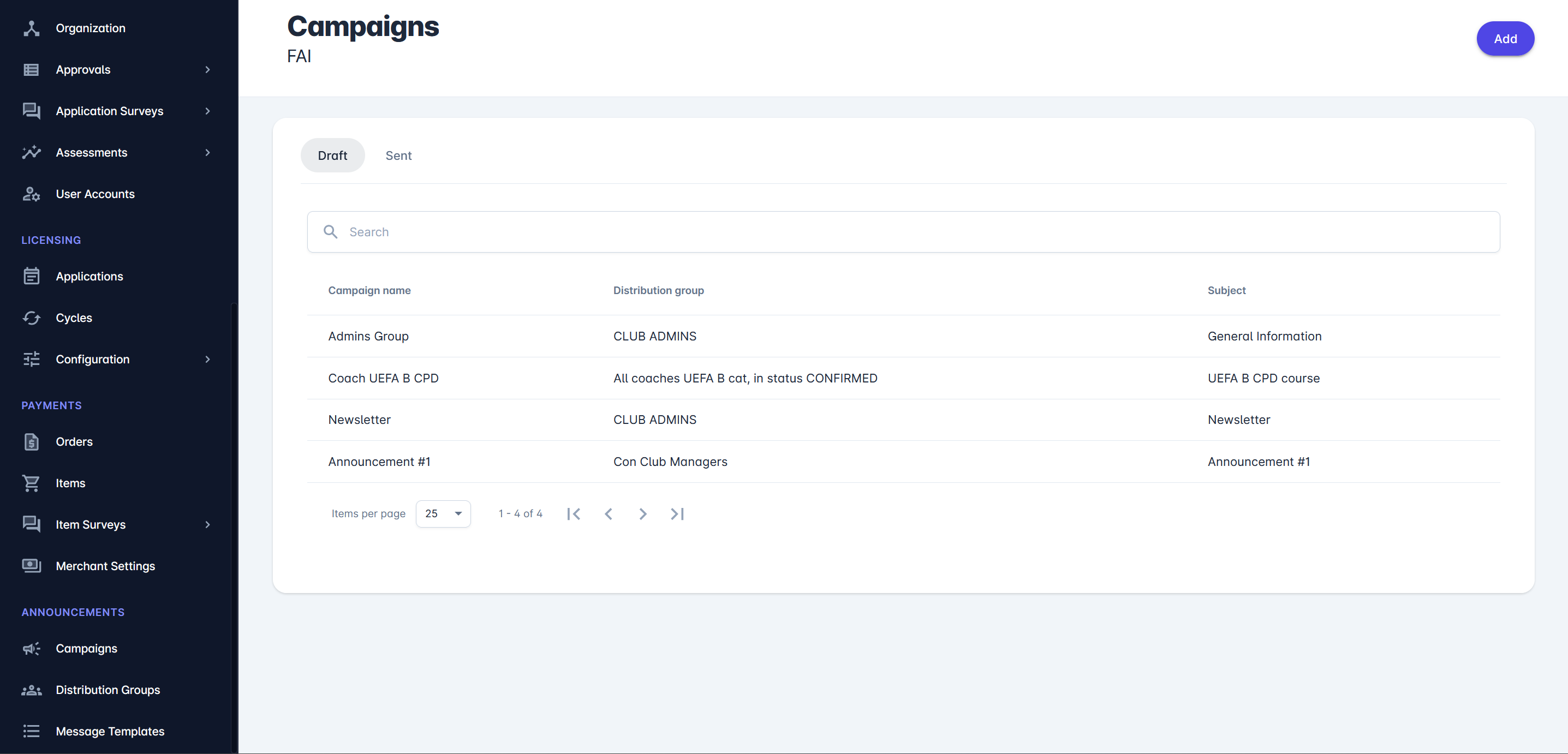Click the Organization sidebar icon
1568x754 pixels.
point(31,28)
